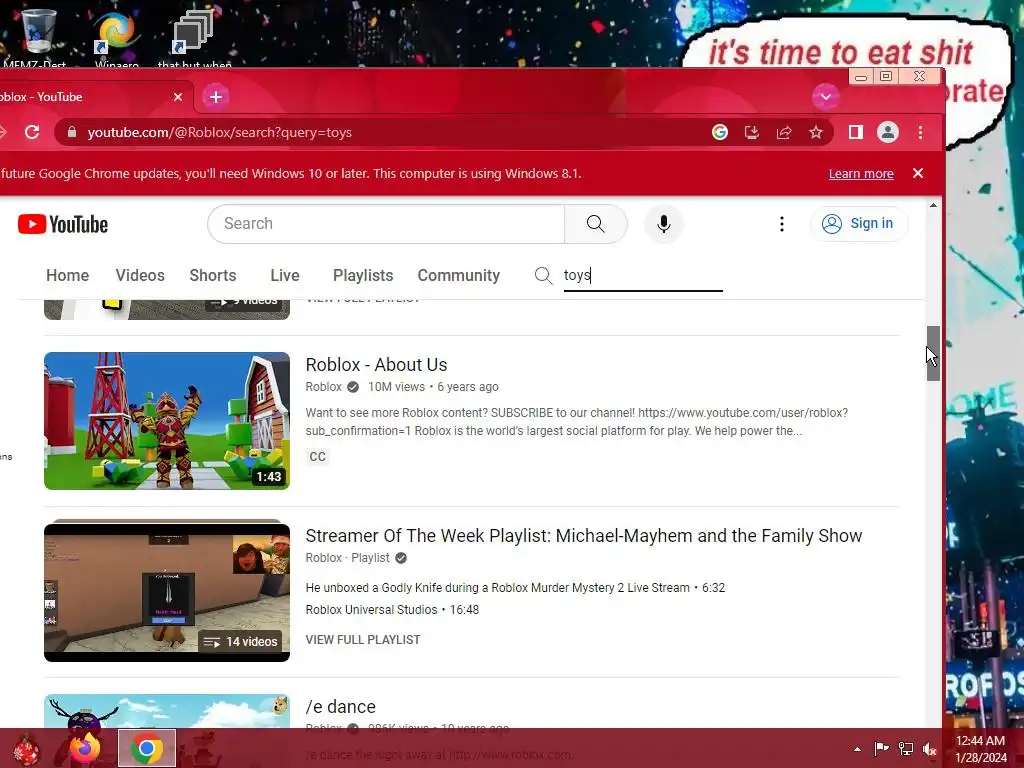Image resolution: width=1024 pixels, height=768 pixels.
Task: Switch to the Live tab
Action: click(x=285, y=276)
